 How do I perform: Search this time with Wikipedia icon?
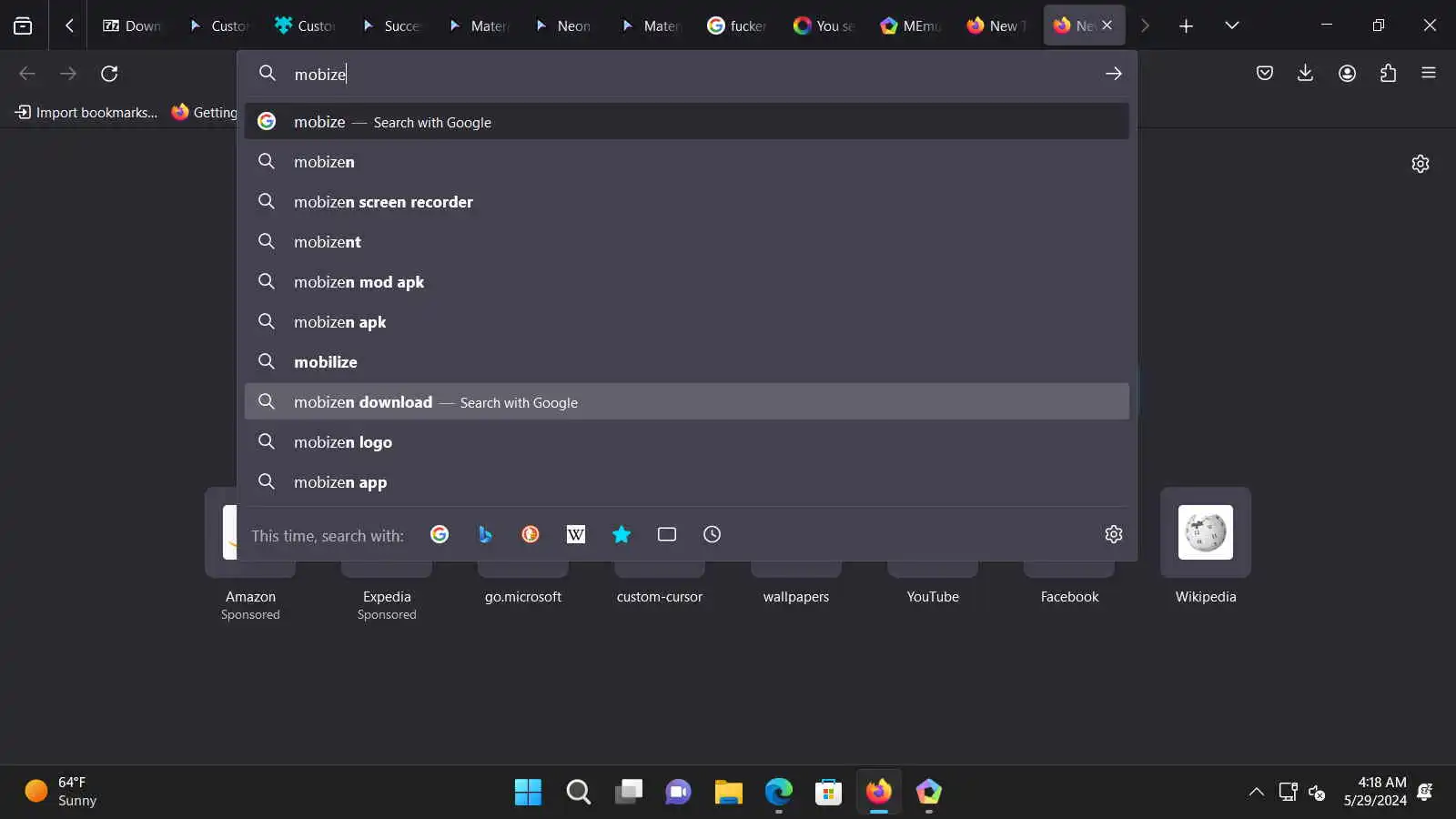tap(576, 535)
